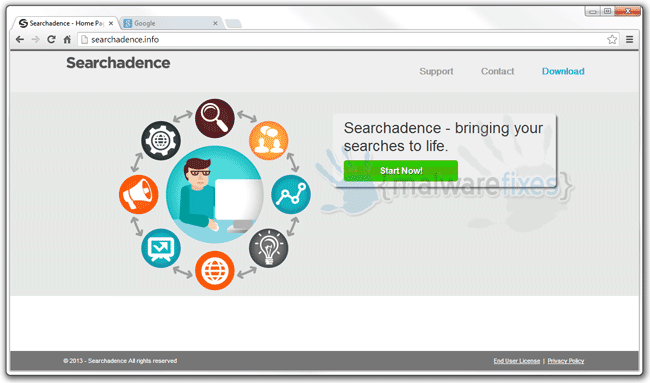Open the Privacy Policy footer link
The height and width of the screenshot is (383, 650).
tap(566, 361)
